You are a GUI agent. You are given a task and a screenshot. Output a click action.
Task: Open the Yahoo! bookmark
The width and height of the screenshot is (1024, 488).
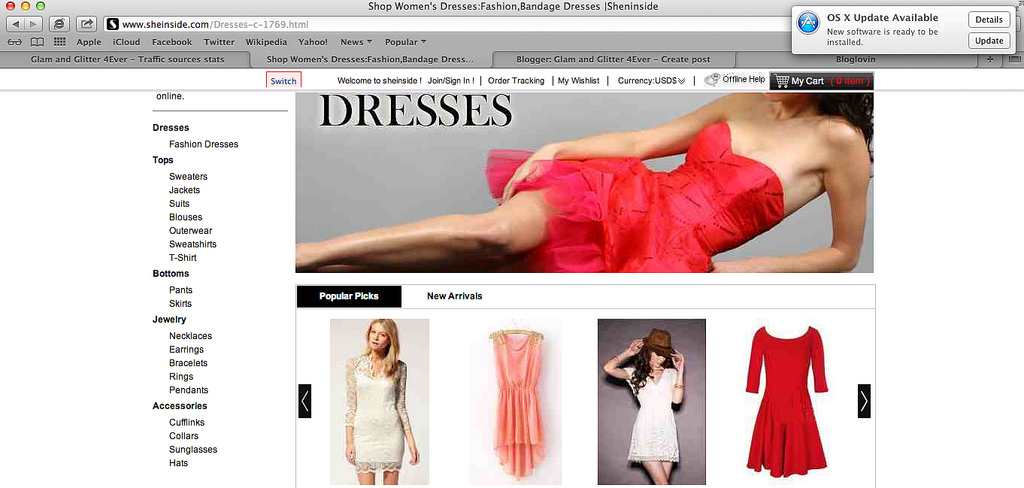pos(313,42)
